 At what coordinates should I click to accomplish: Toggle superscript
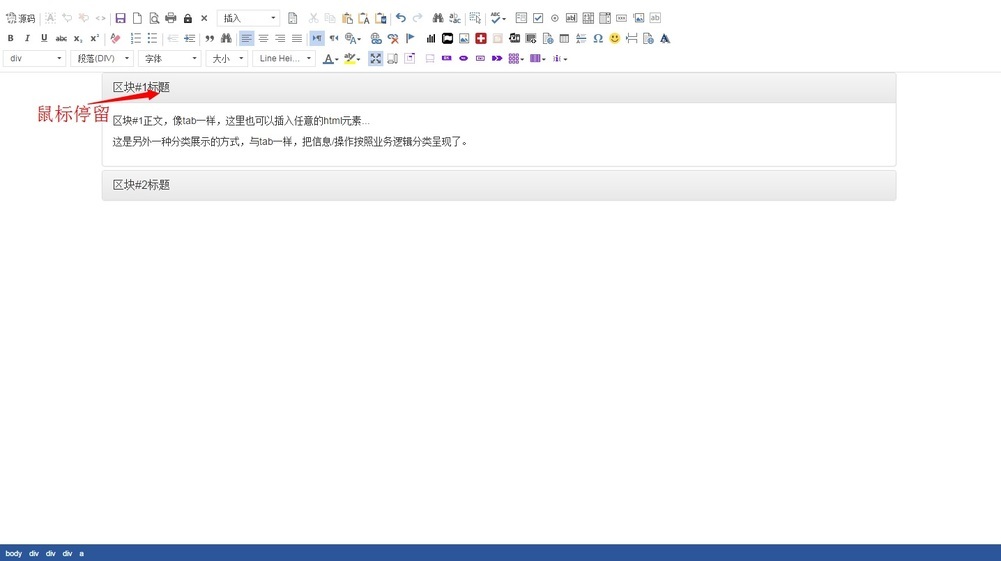point(94,39)
